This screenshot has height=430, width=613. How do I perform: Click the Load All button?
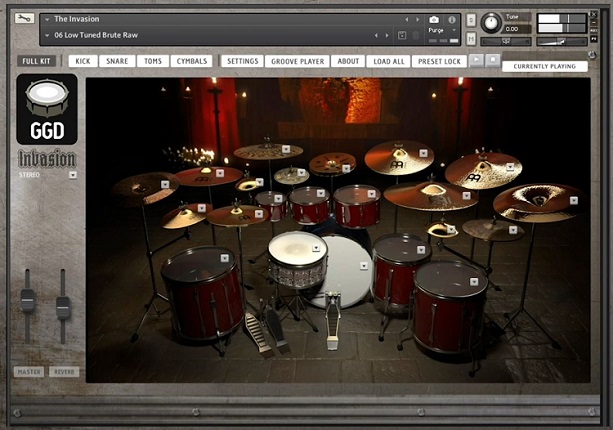[x=388, y=61]
